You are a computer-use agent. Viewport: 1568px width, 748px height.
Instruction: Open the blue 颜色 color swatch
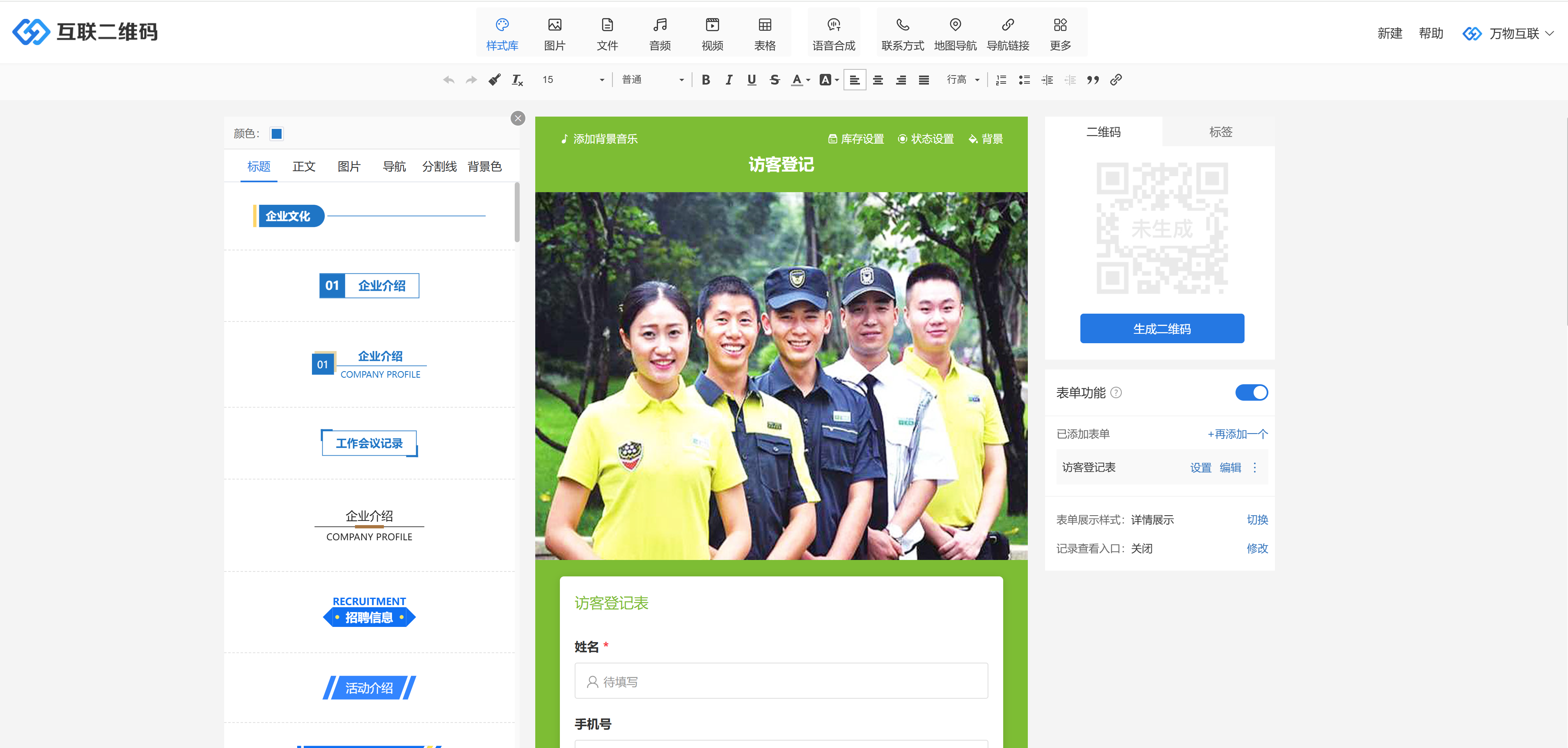click(276, 133)
